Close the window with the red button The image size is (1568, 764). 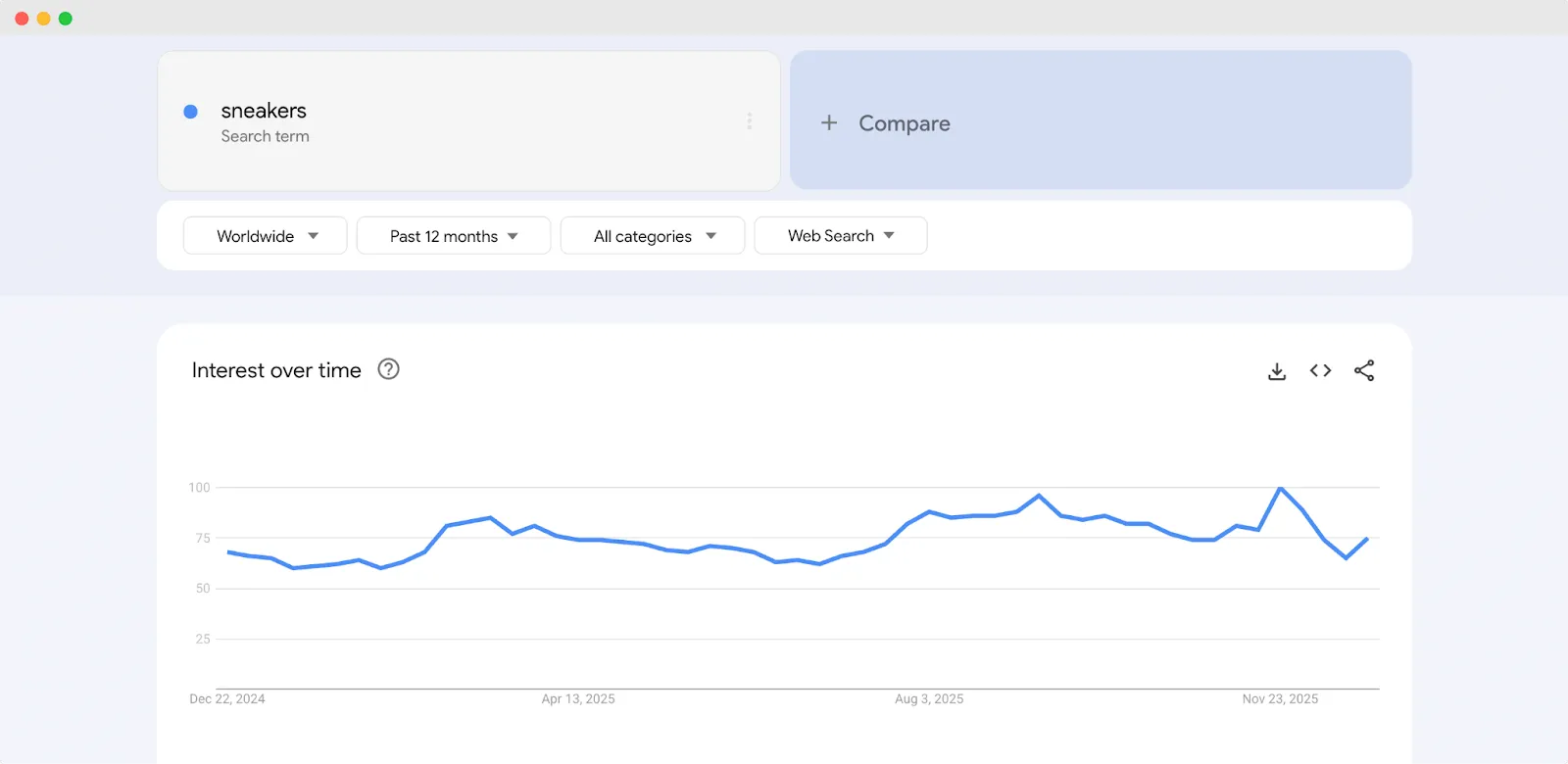(x=22, y=19)
